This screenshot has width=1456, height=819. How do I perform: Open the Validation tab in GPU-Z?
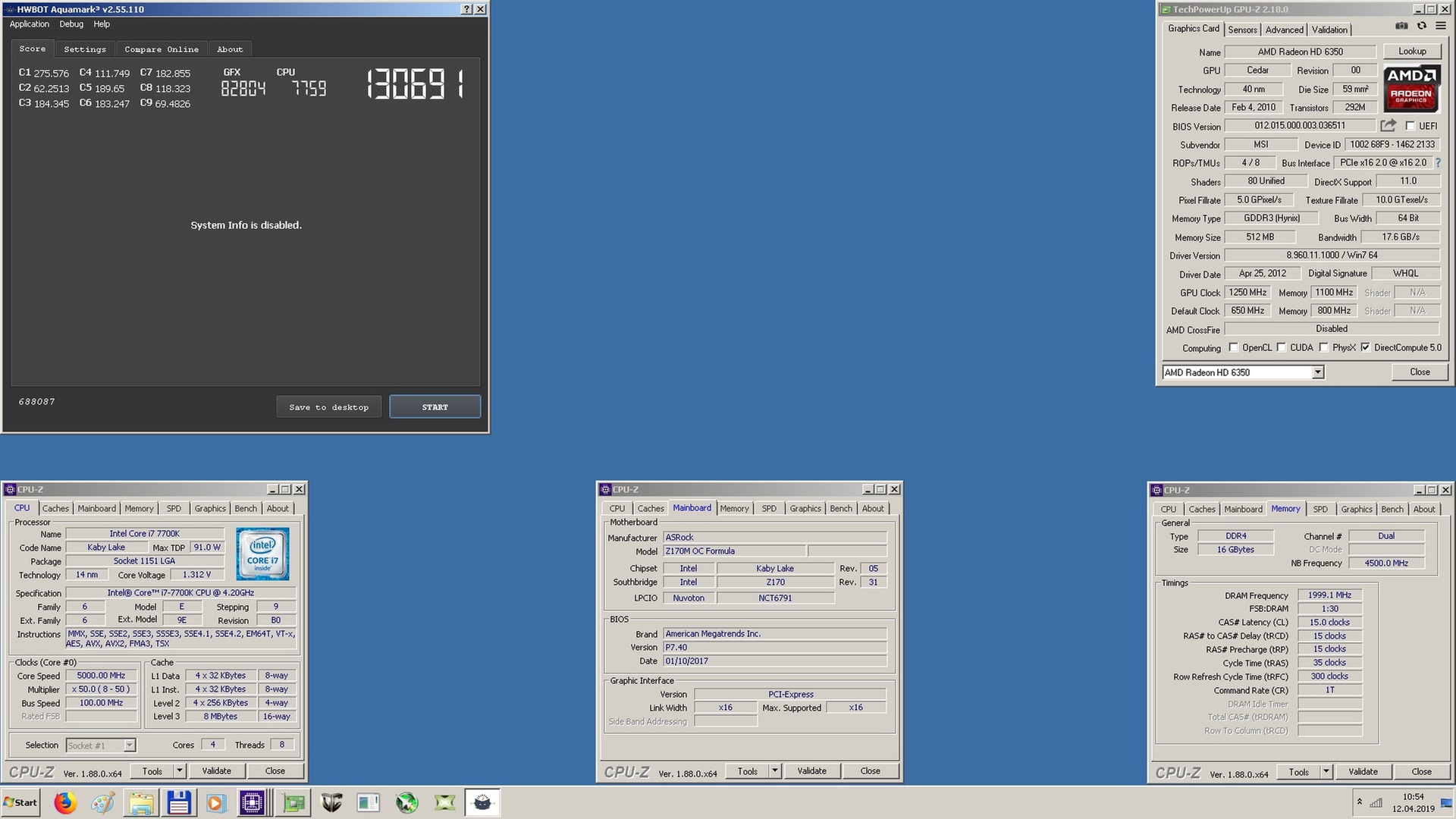coord(1329,30)
